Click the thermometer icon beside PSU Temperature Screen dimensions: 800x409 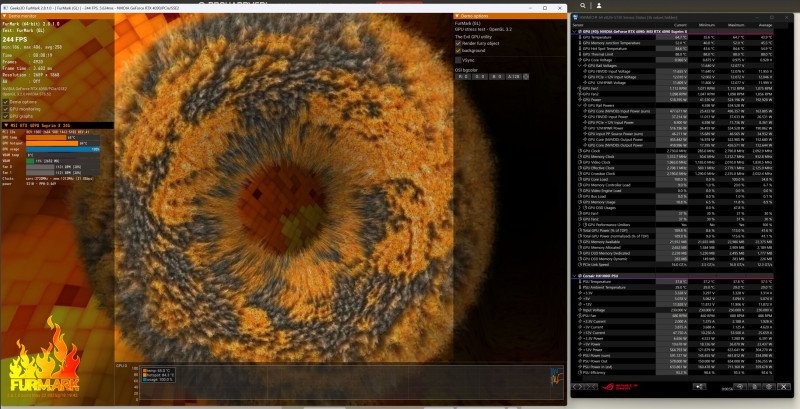(x=580, y=282)
